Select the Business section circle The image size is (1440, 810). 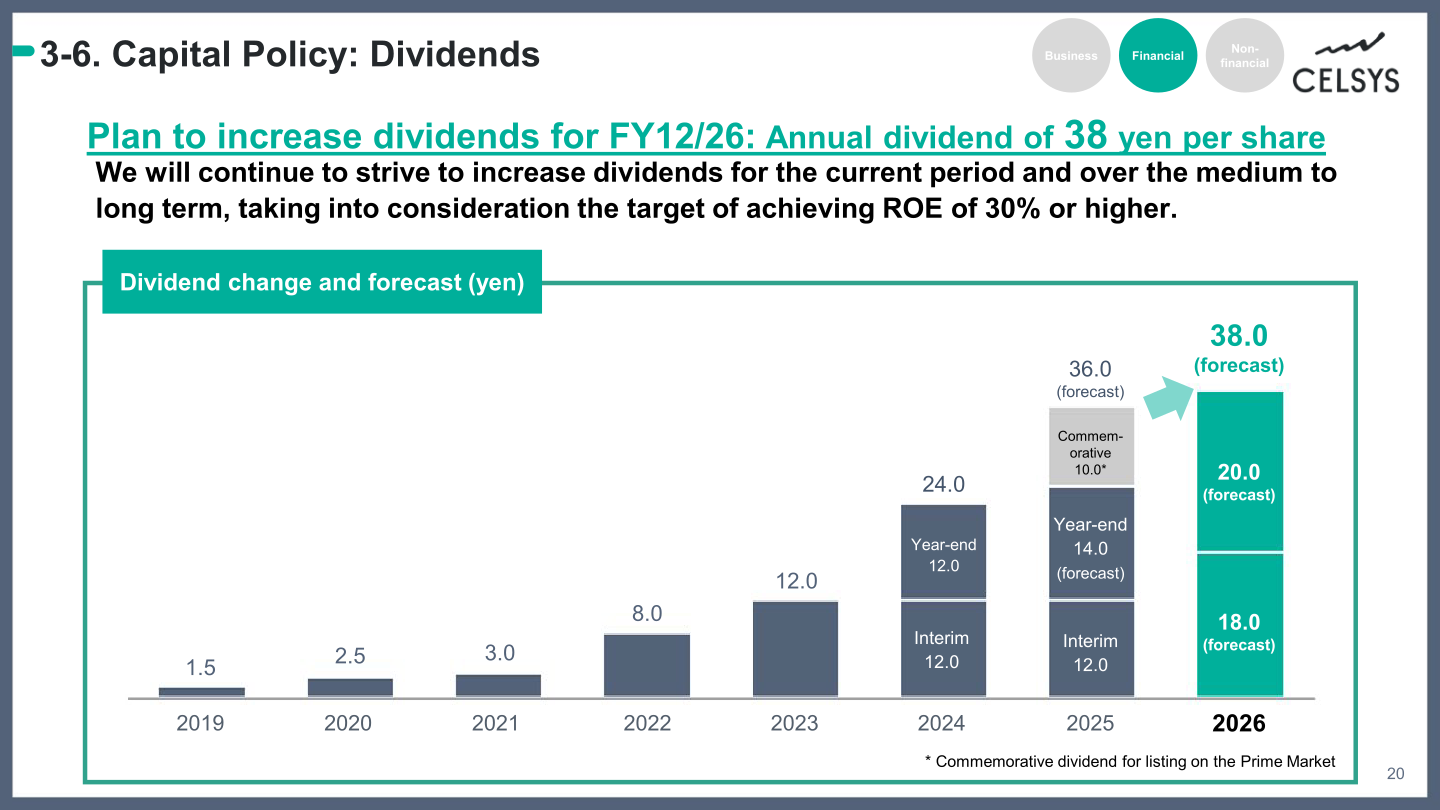tap(1071, 56)
